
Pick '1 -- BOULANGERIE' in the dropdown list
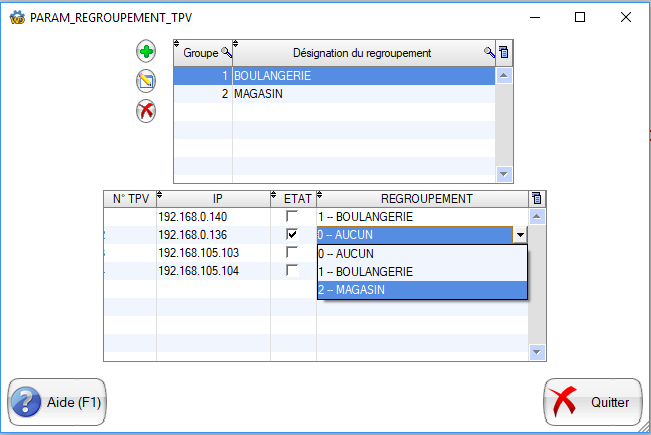click(x=421, y=272)
